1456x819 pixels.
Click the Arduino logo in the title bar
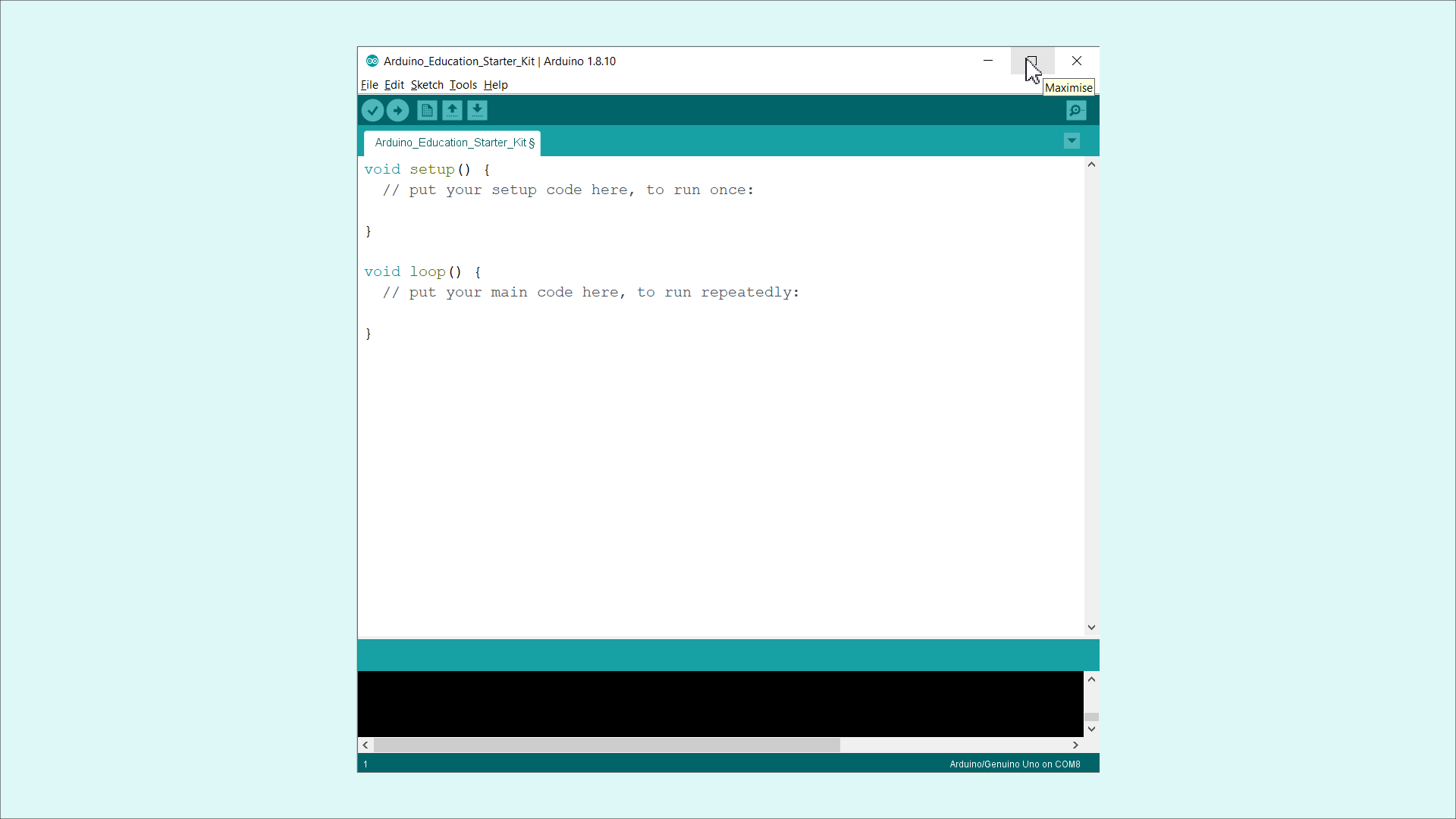pyautogui.click(x=372, y=61)
